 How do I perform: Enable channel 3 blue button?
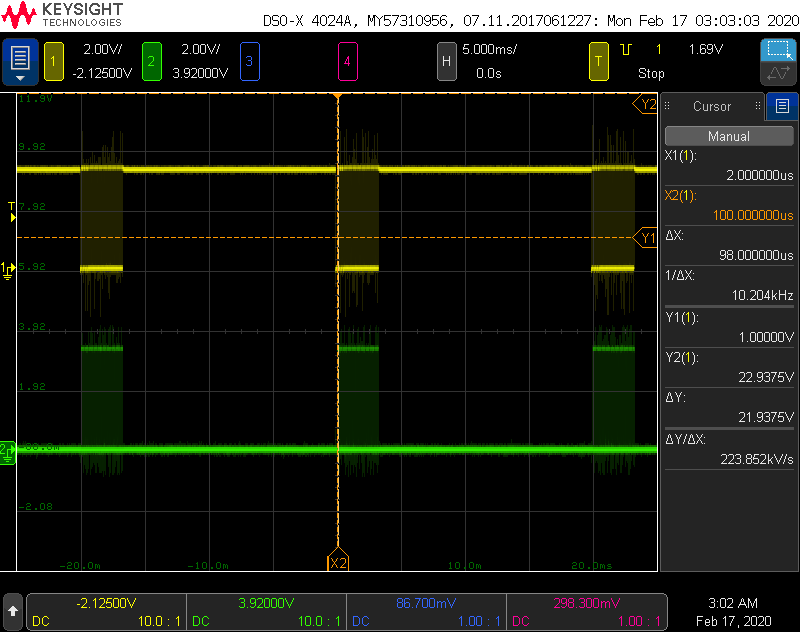click(x=249, y=62)
